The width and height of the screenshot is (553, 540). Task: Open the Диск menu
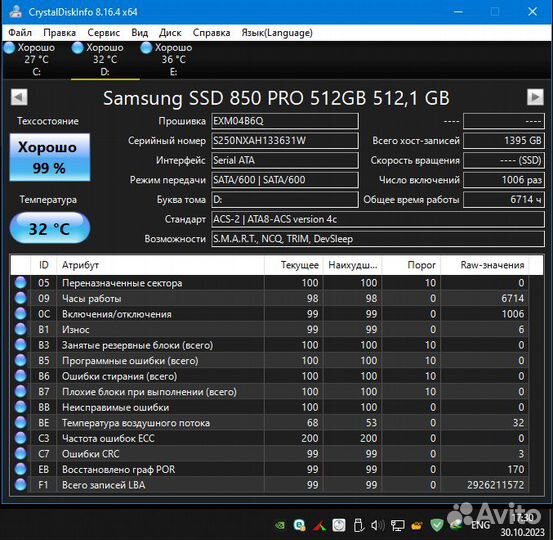click(170, 33)
